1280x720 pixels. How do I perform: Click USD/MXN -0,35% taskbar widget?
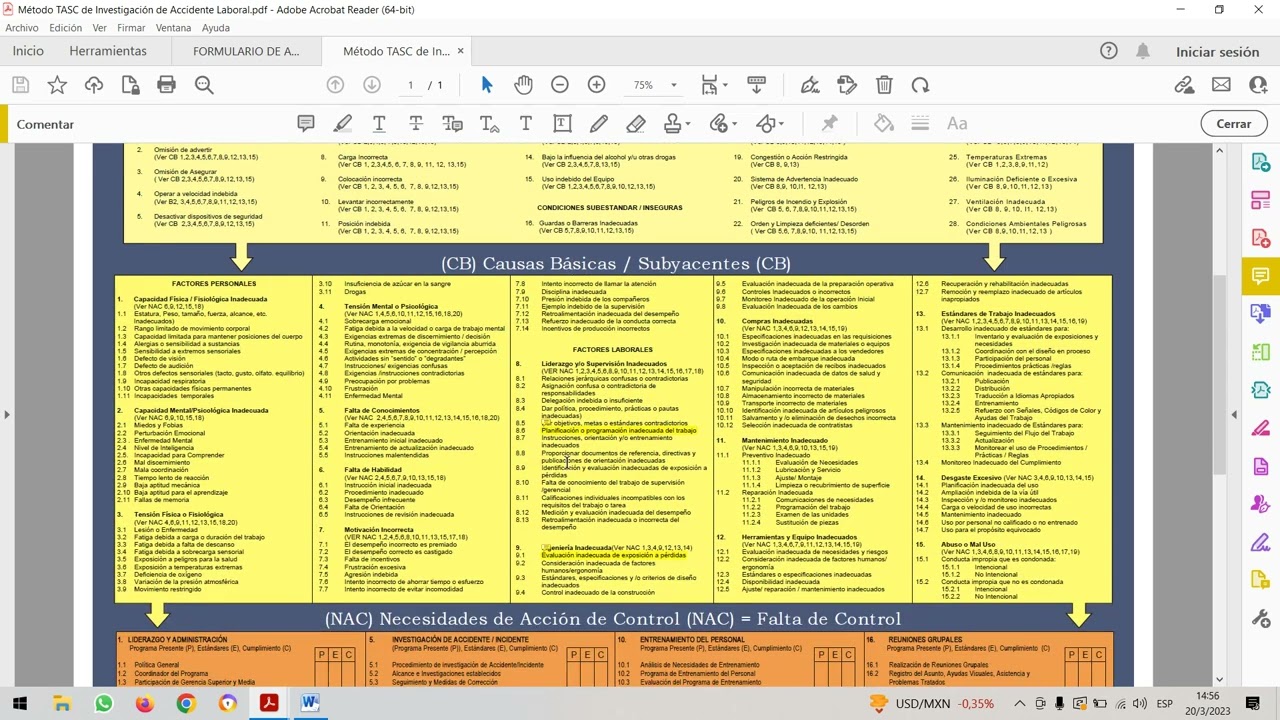(931, 704)
